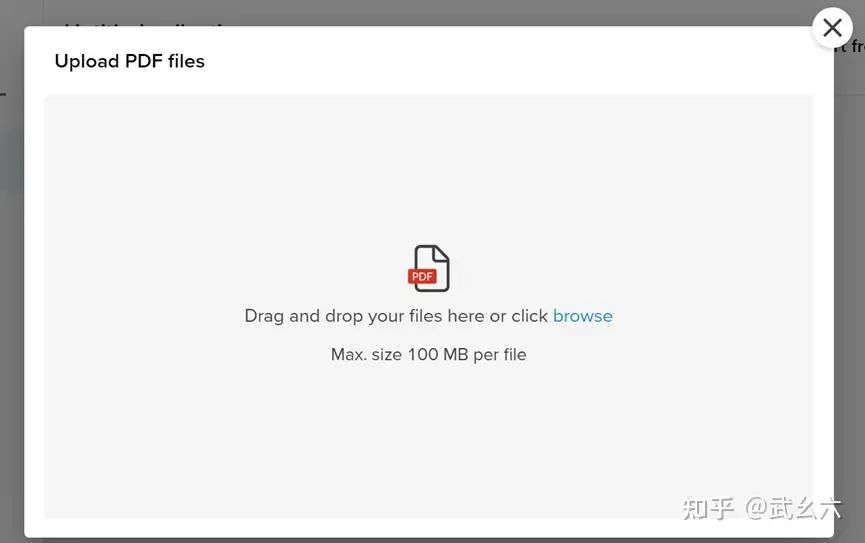Click the '100 MB' size limit text
The height and width of the screenshot is (543, 865).
438,354
